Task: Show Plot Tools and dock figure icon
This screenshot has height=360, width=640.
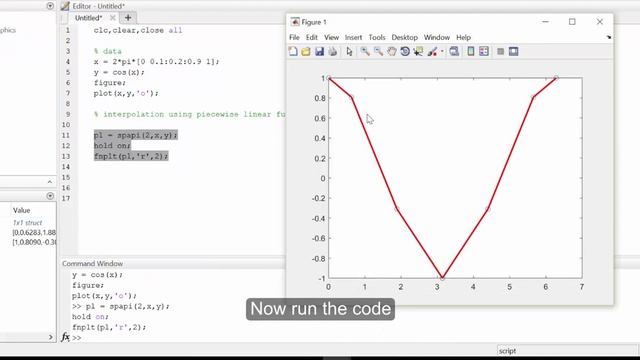Action: (513, 51)
